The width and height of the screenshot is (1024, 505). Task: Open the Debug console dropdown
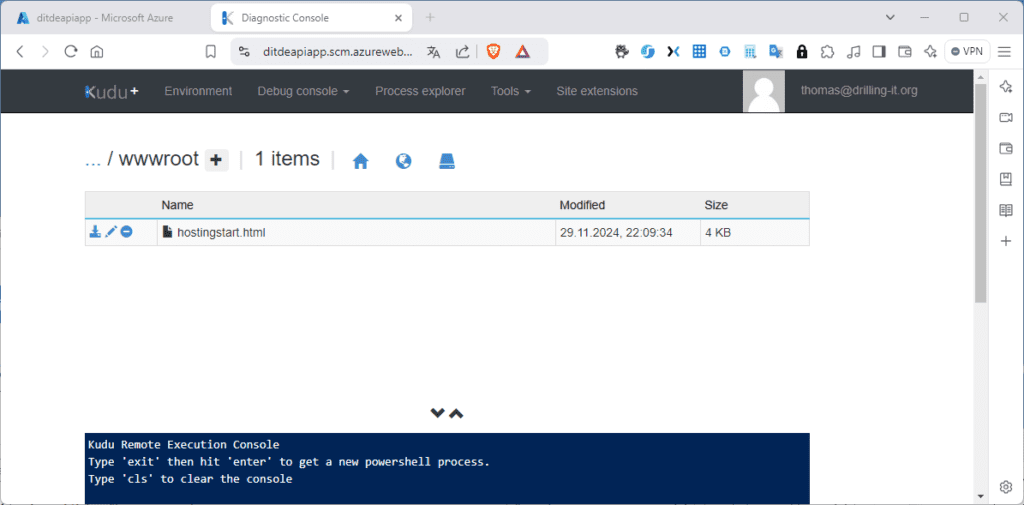303,91
